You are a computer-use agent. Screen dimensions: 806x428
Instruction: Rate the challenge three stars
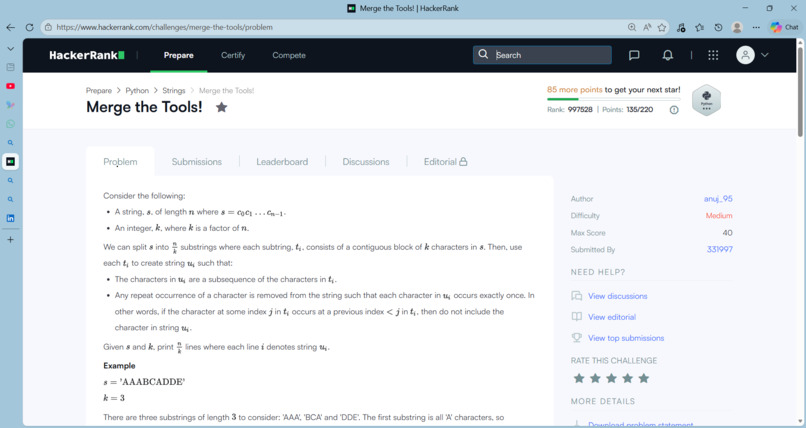(x=611, y=379)
